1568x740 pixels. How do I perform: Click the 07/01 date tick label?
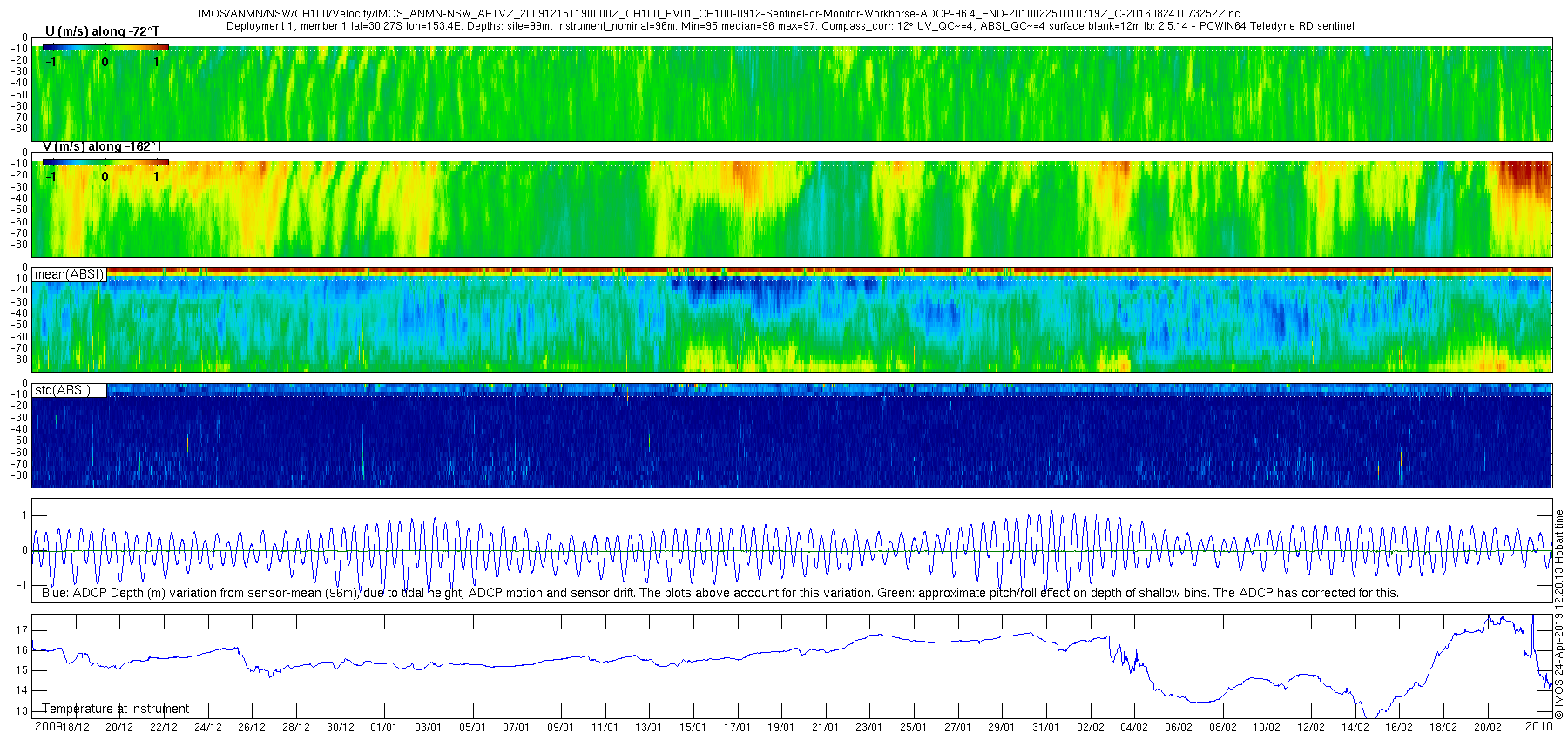coord(517,728)
